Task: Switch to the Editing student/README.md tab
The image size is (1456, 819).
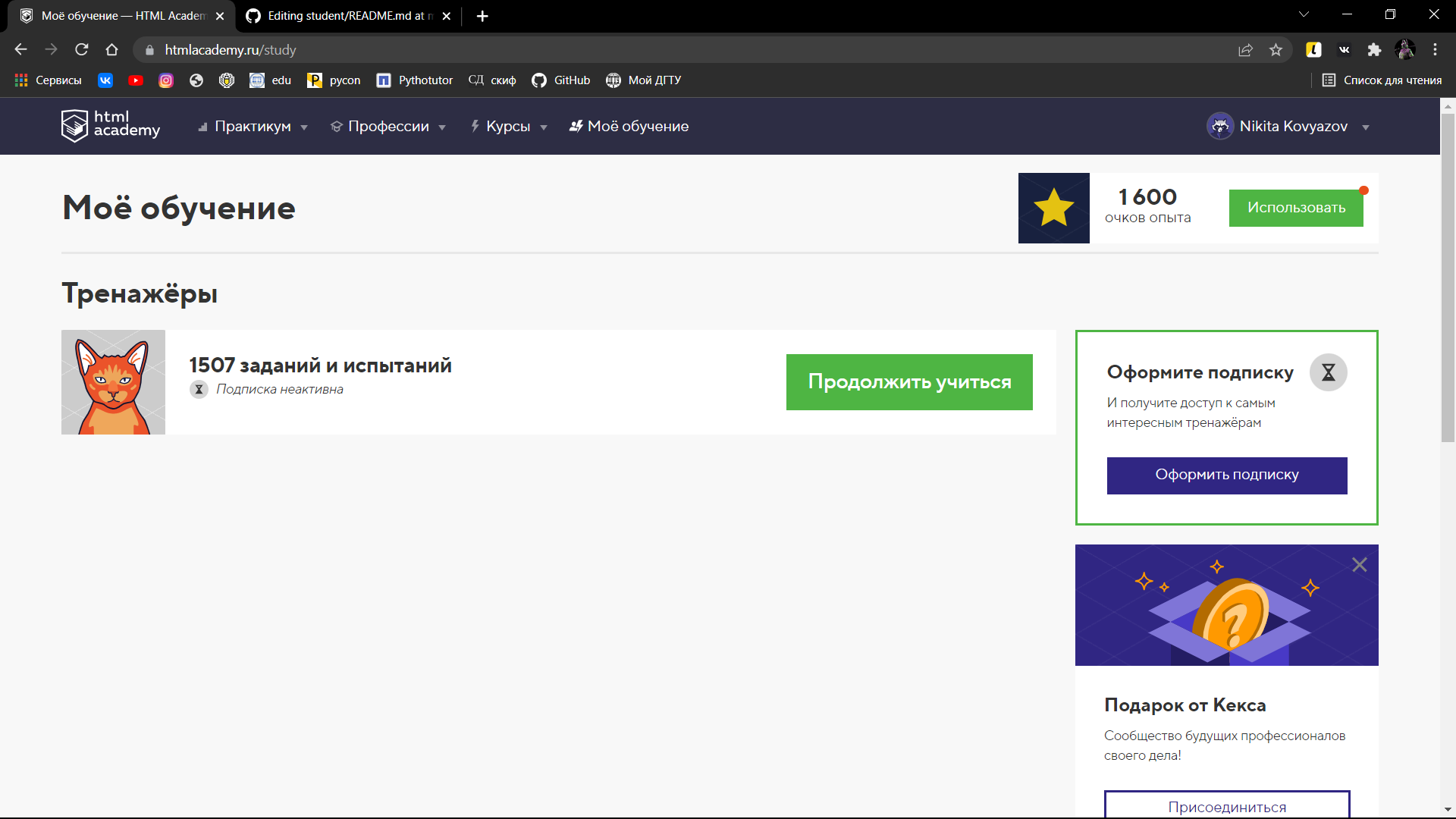Action: click(x=349, y=16)
